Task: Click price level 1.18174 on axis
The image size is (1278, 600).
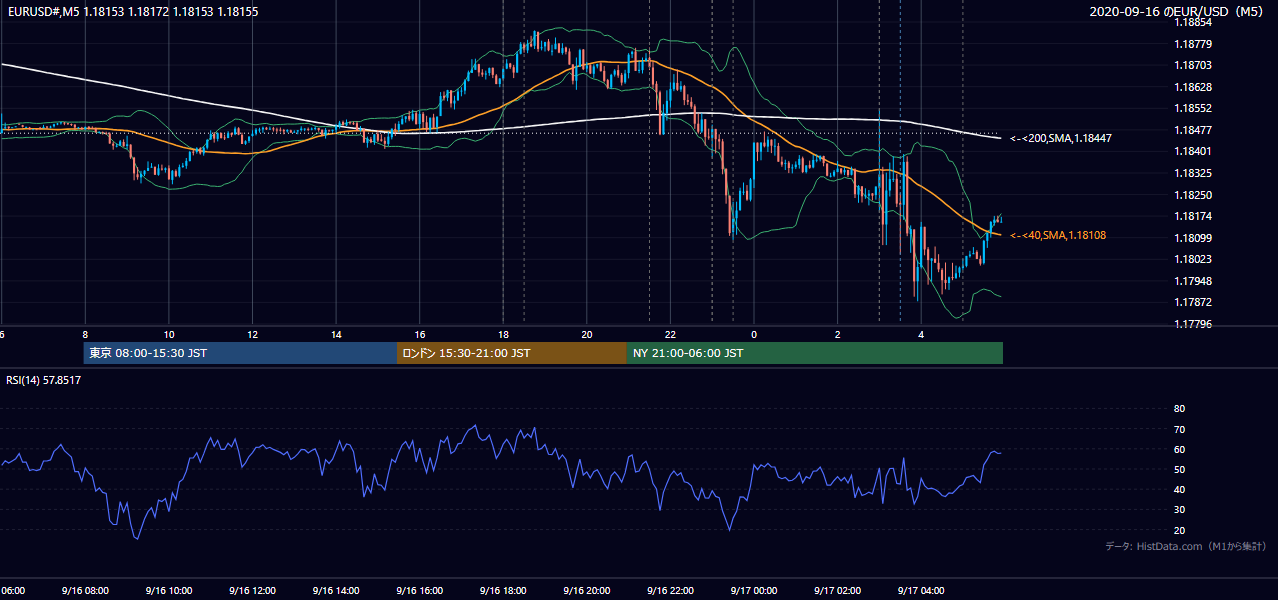Action: (x=1193, y=216)
